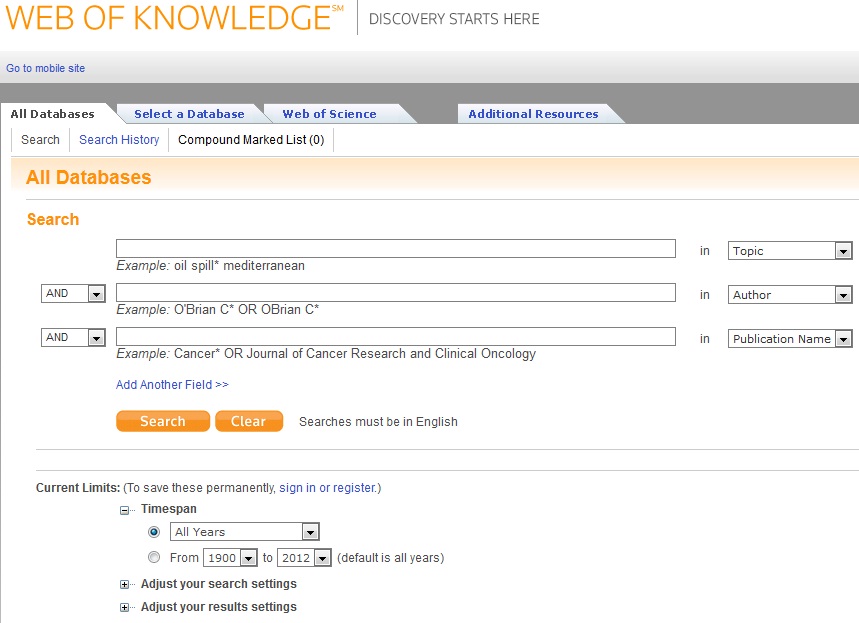Viewport: 859px width, 623px height.
Task: Select the All Years radio button
Action: coord(154,532)
